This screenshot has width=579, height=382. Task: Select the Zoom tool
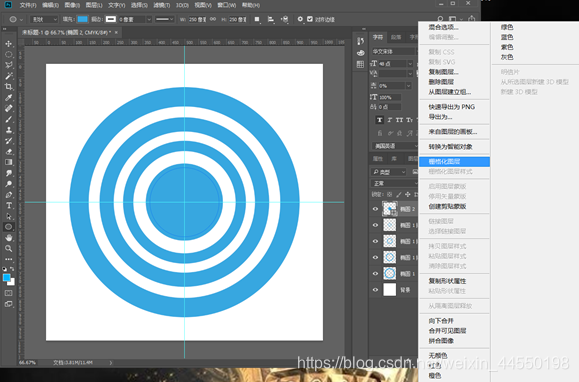(8, 248)
